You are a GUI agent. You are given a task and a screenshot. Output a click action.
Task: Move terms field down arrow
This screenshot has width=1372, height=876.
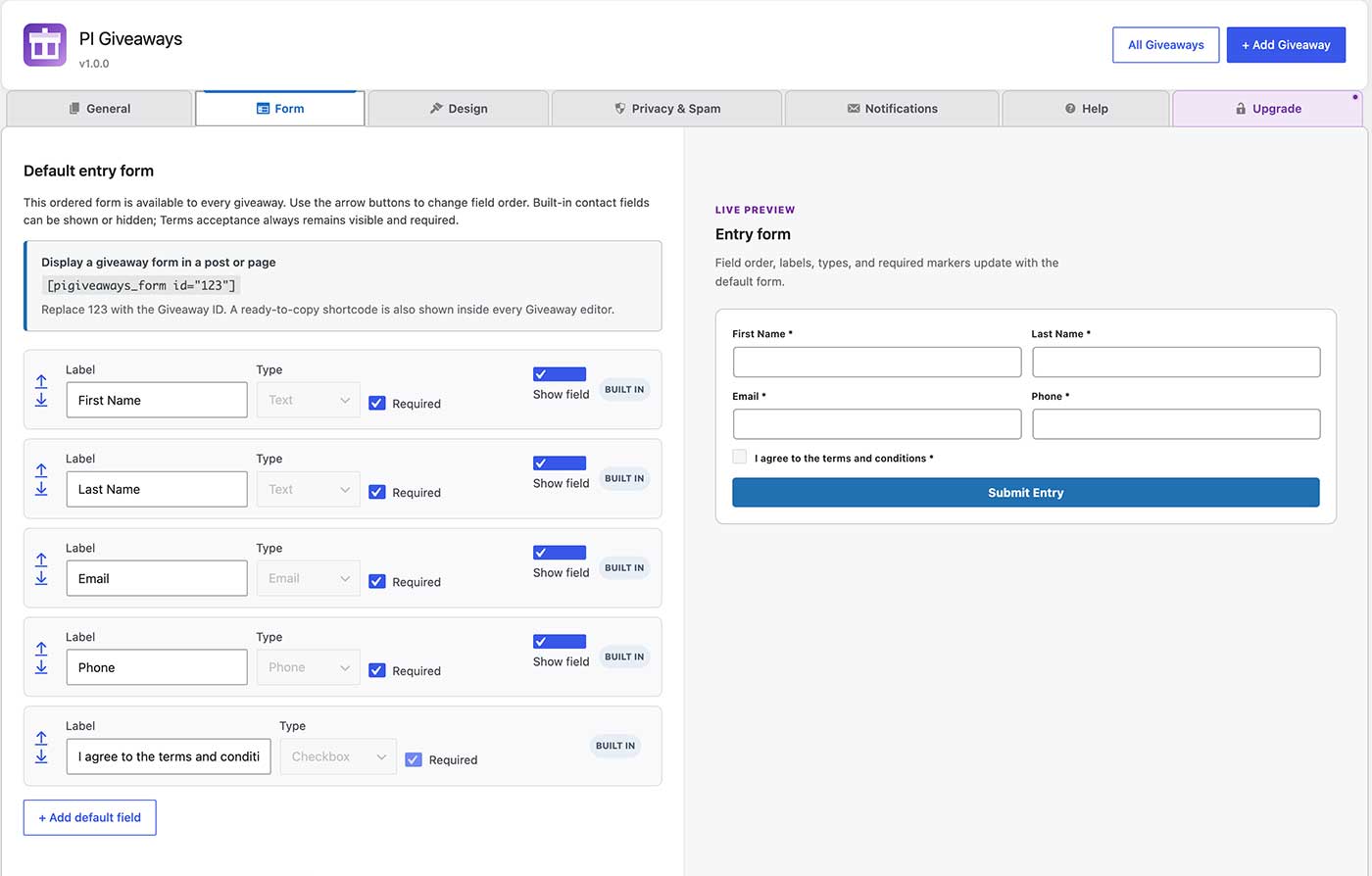tap(41, 756)
